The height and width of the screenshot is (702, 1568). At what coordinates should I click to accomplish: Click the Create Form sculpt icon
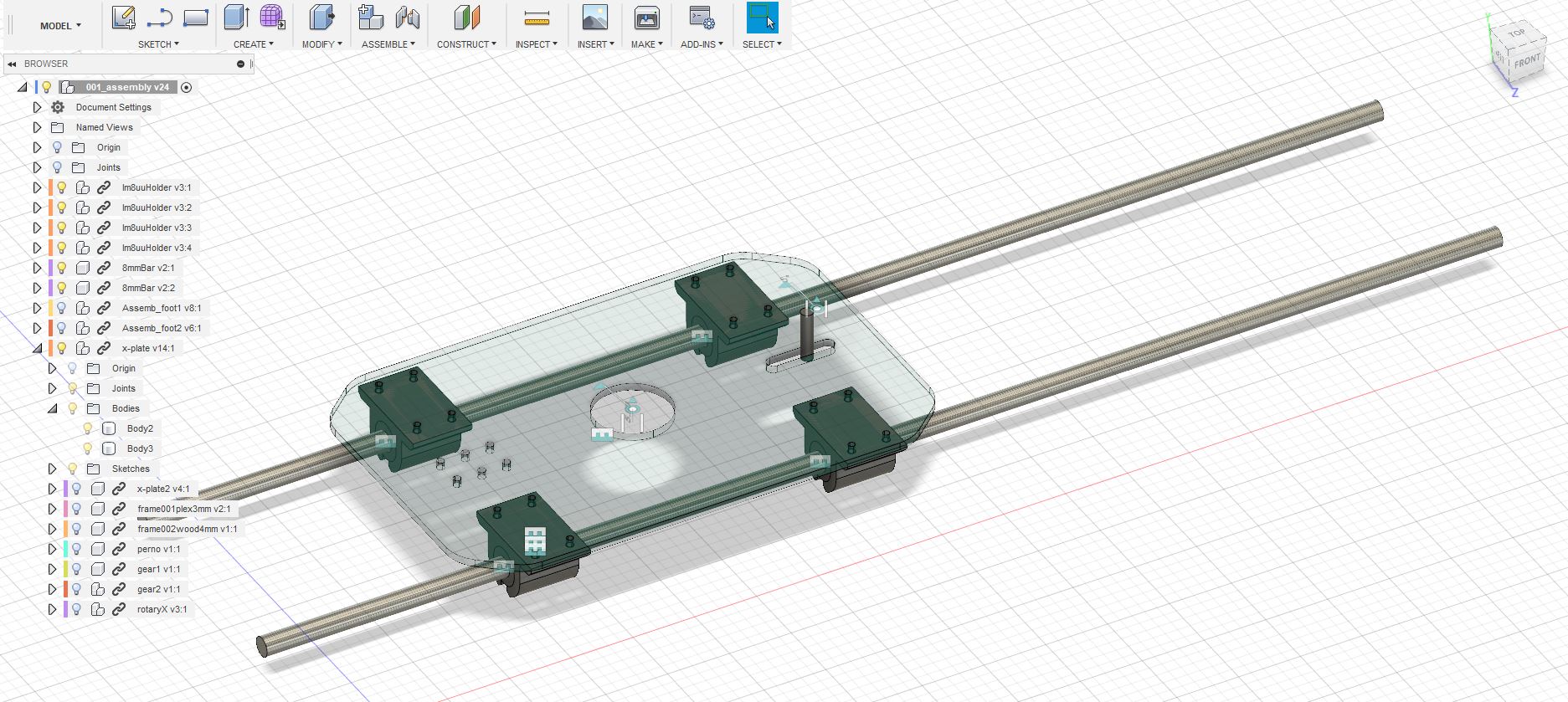tap(272, 18)
